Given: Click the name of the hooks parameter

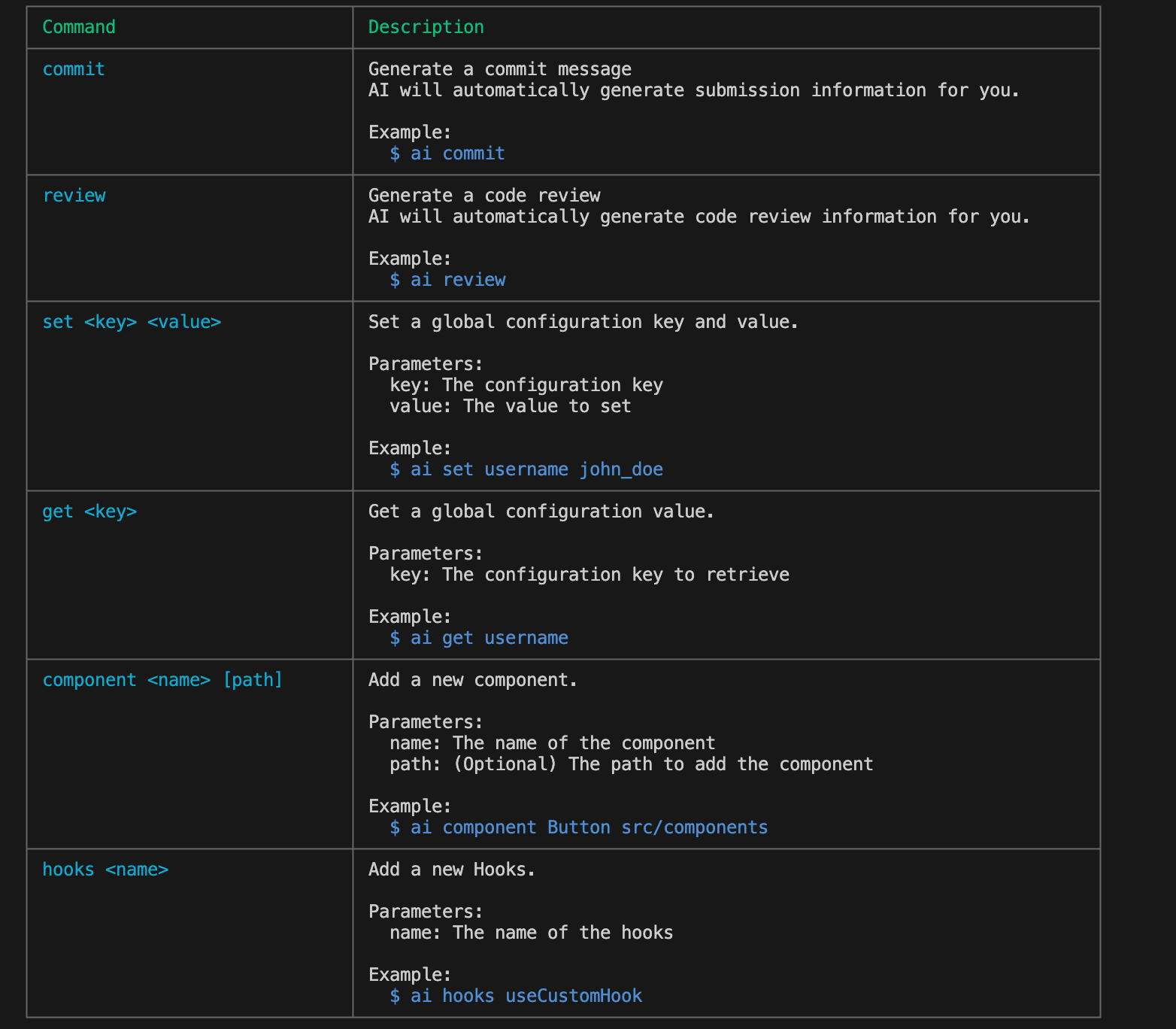Looking at the screenshot, I should (532, 932).
